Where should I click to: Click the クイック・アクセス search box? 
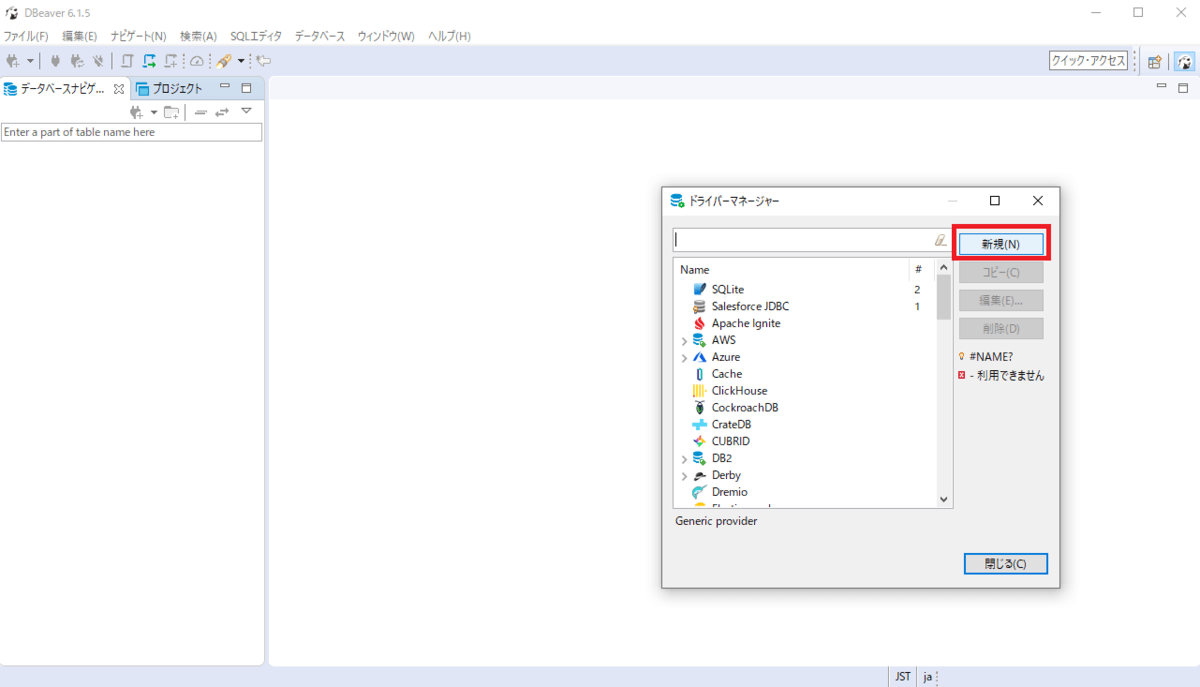pyautogui.click(x=1088, y=61)
